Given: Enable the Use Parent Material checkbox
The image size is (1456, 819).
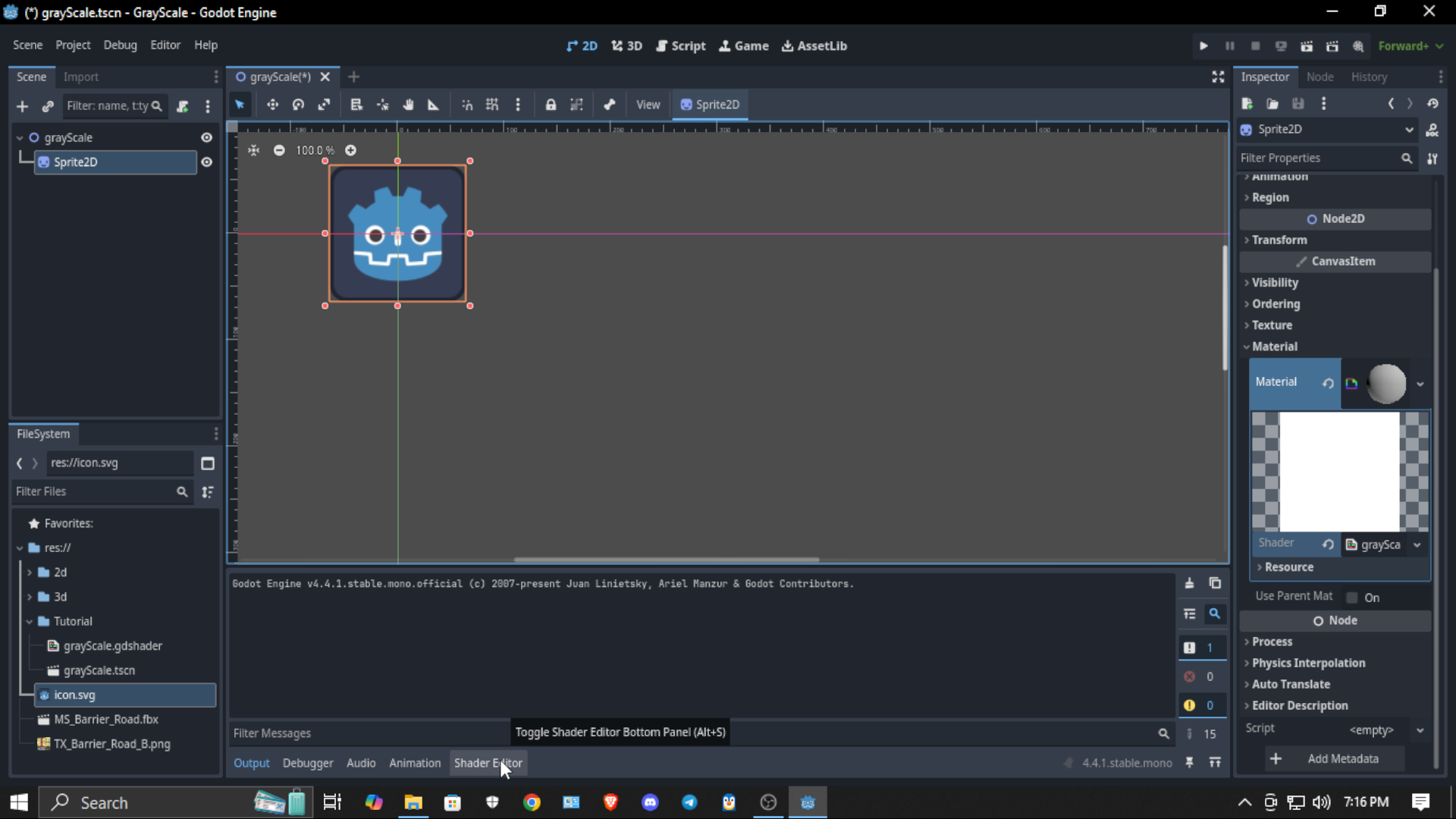Looking at the screenshot, I should coord(1352,598).
